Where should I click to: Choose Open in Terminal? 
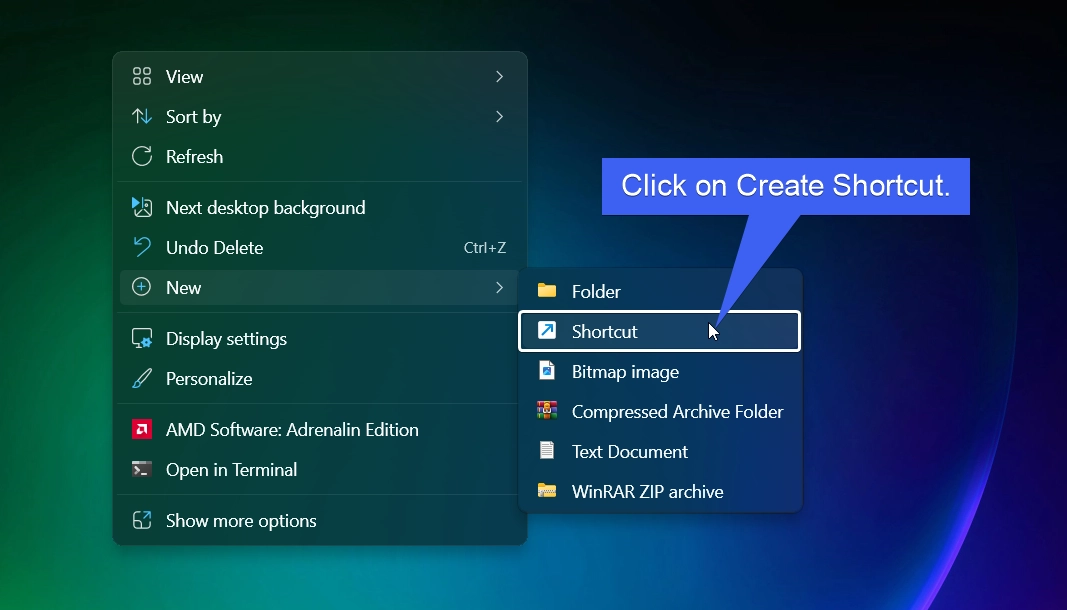pyautogui.click(x=319, y=470)
